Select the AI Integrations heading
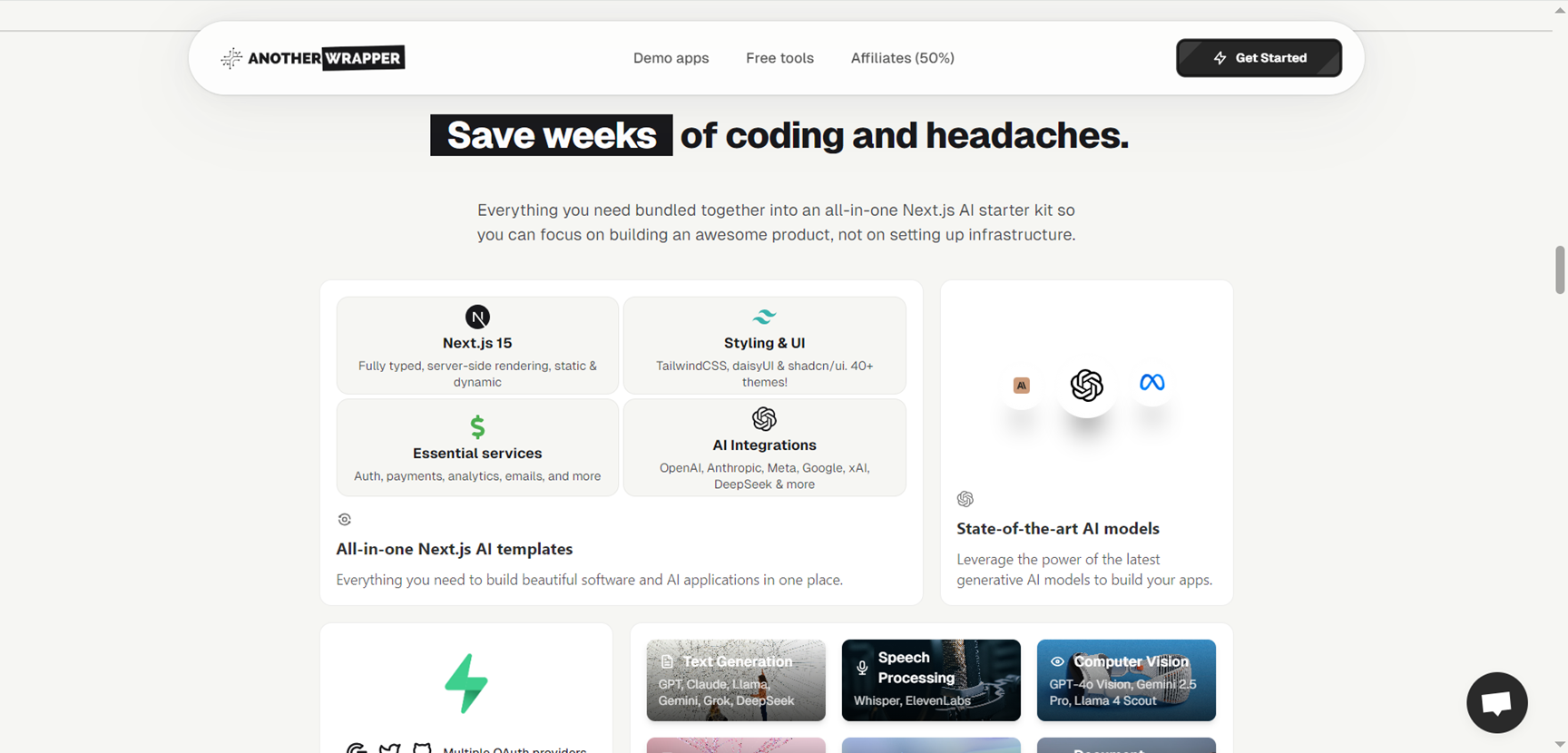The width and height of the screenshot is (1568, 753). point(764,445)
